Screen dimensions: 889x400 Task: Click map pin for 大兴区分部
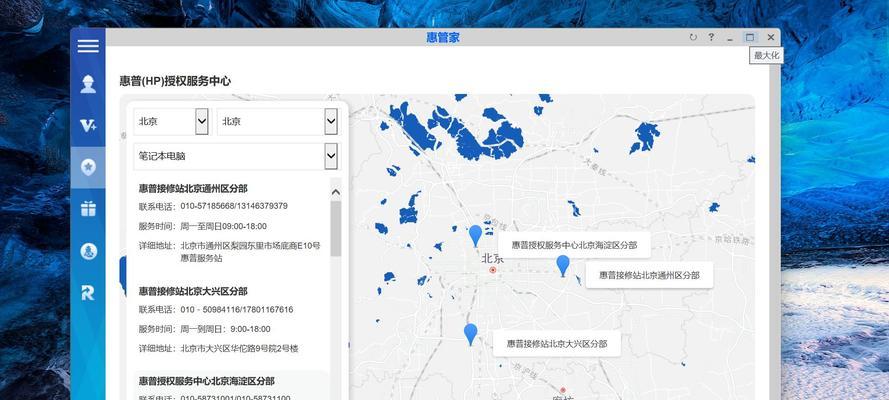(471, 334)
